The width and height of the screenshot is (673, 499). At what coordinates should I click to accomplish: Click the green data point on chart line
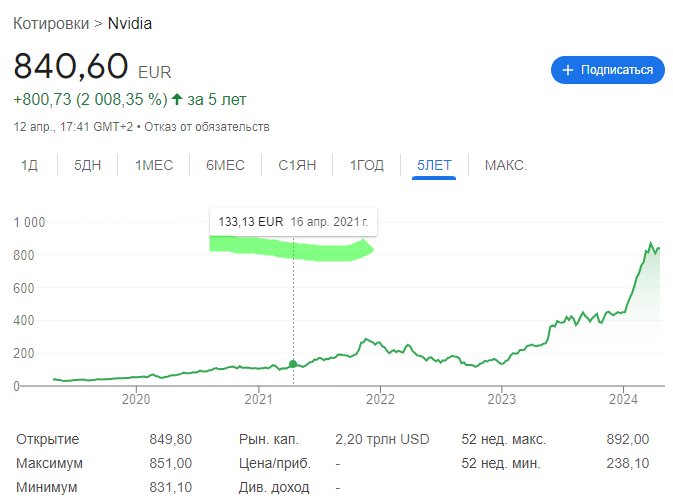tap(293, 364)
